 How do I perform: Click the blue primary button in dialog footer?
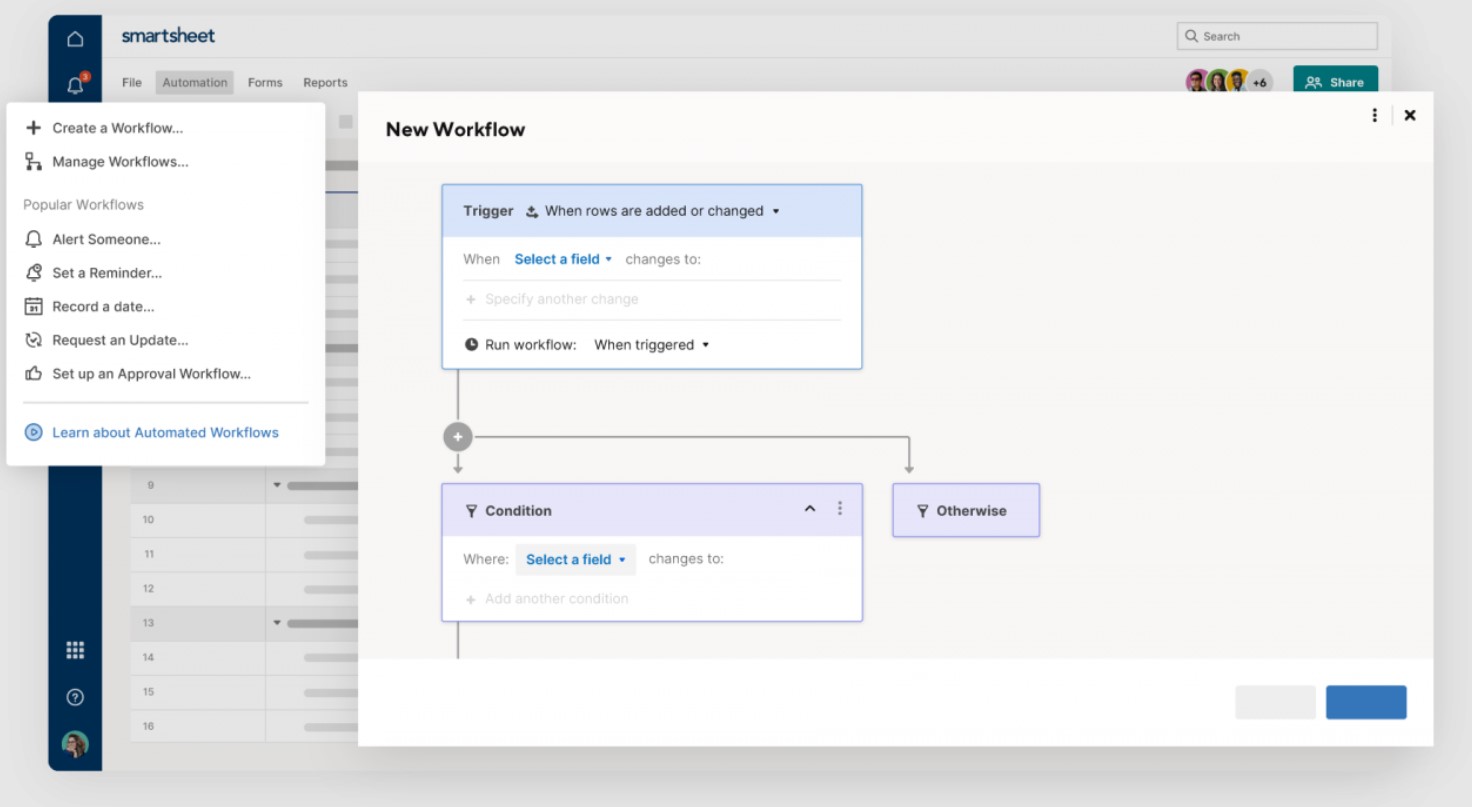[1366, 702]
